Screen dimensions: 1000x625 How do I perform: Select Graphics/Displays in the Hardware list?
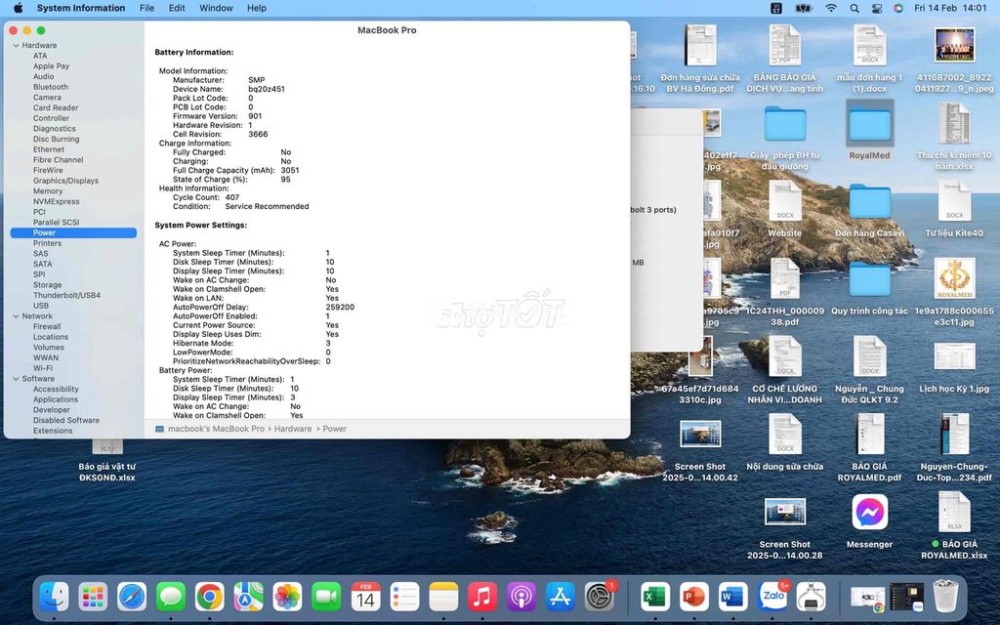(x=66, y=180)
